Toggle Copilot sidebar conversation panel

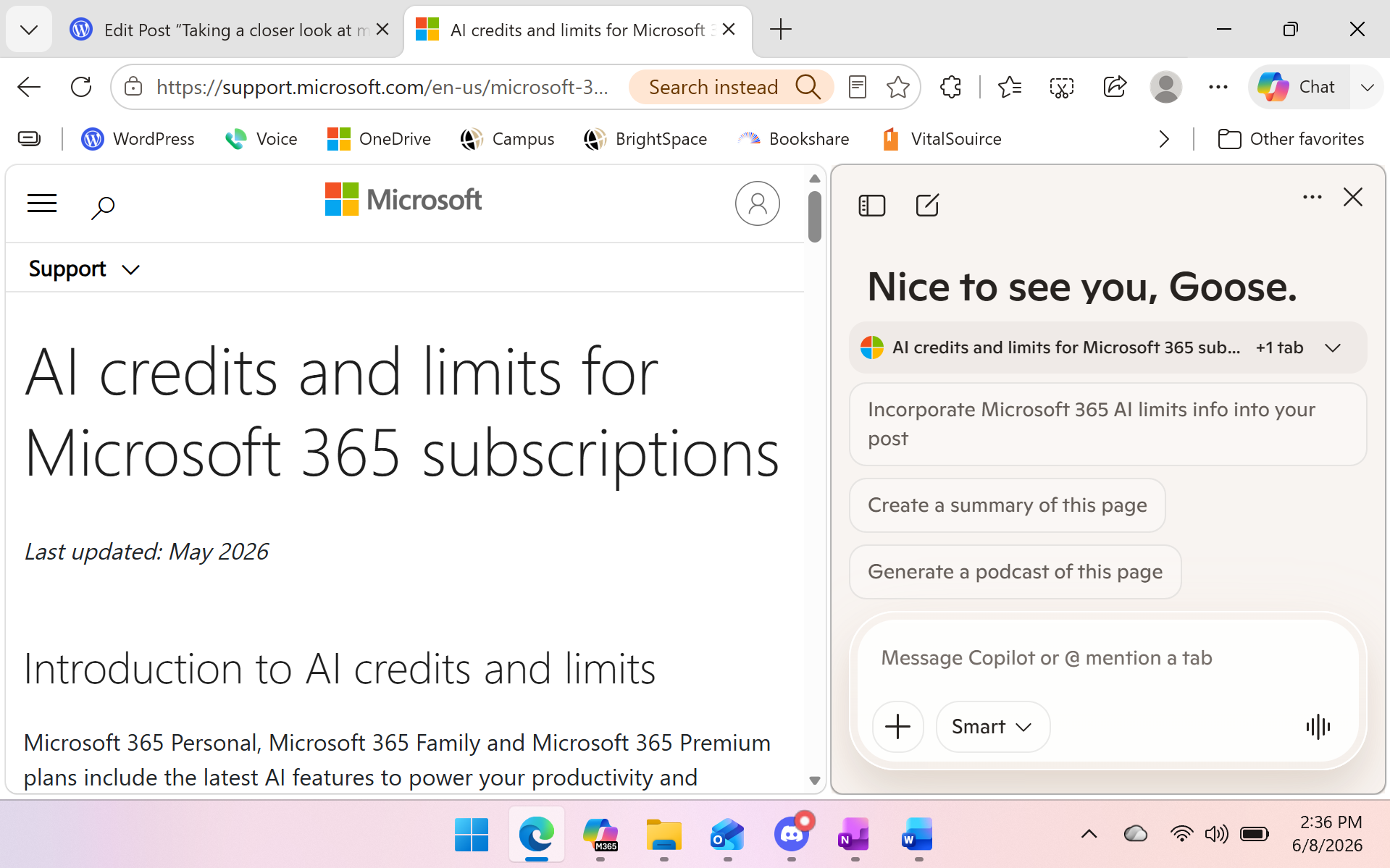tap(872, 206)
